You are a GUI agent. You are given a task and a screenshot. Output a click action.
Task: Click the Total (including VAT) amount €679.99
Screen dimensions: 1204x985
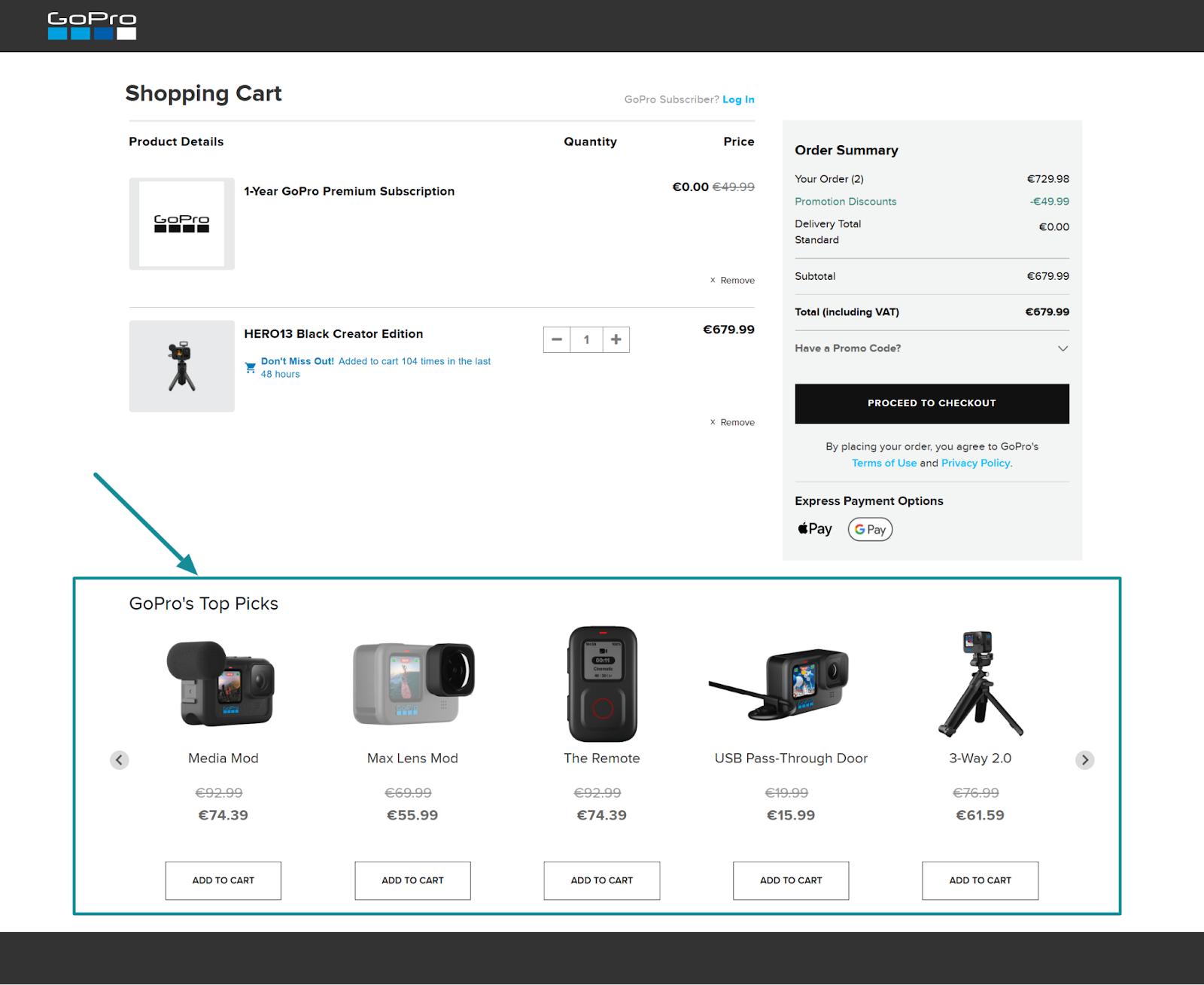click(x=1047, y=312)
